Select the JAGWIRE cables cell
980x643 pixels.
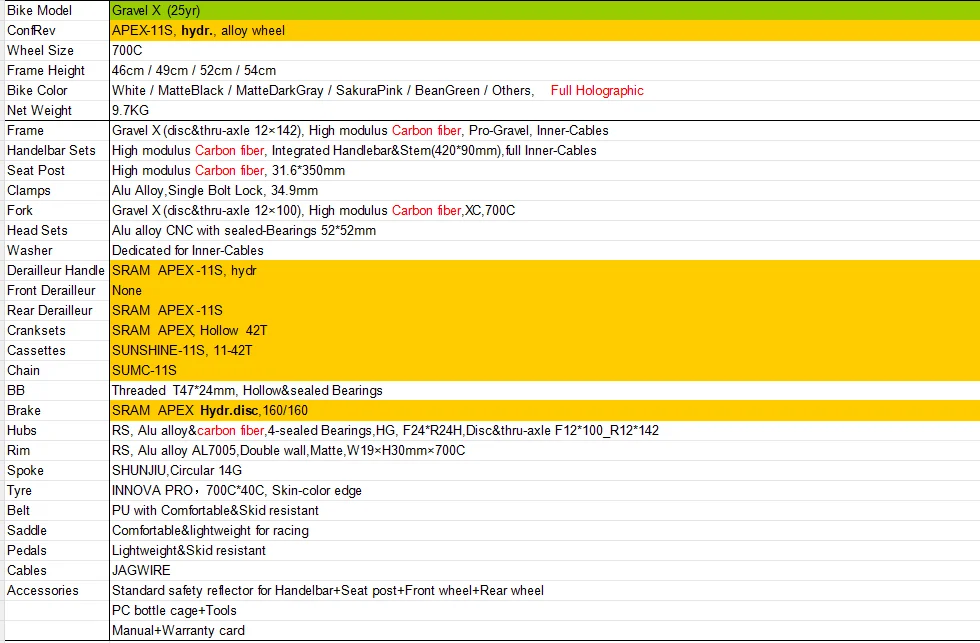[544, 571]
